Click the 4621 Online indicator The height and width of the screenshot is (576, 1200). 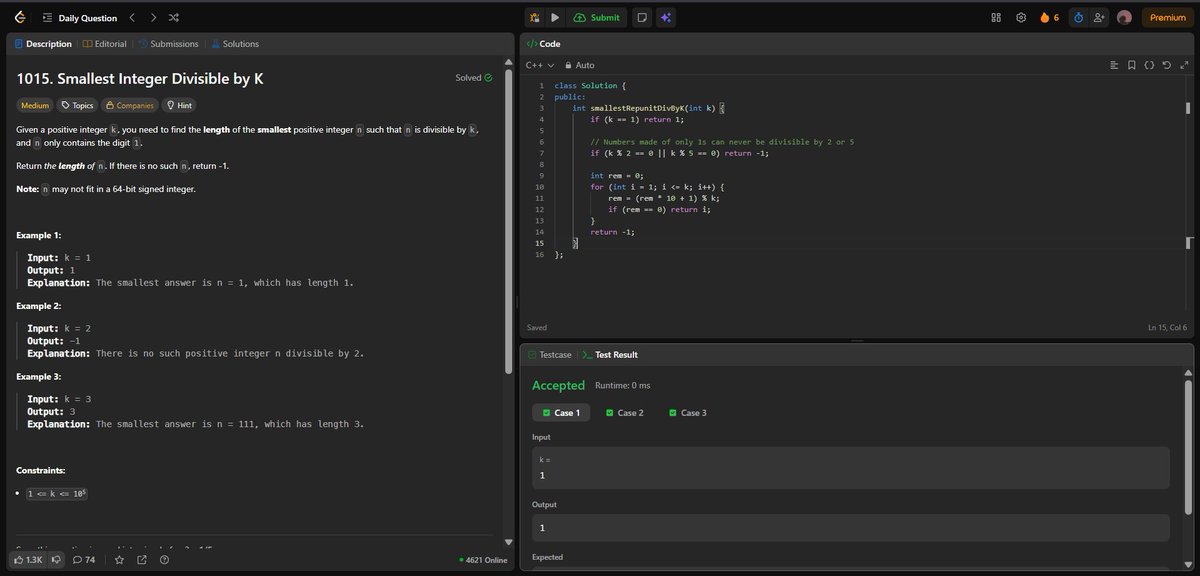click(483, 560)
